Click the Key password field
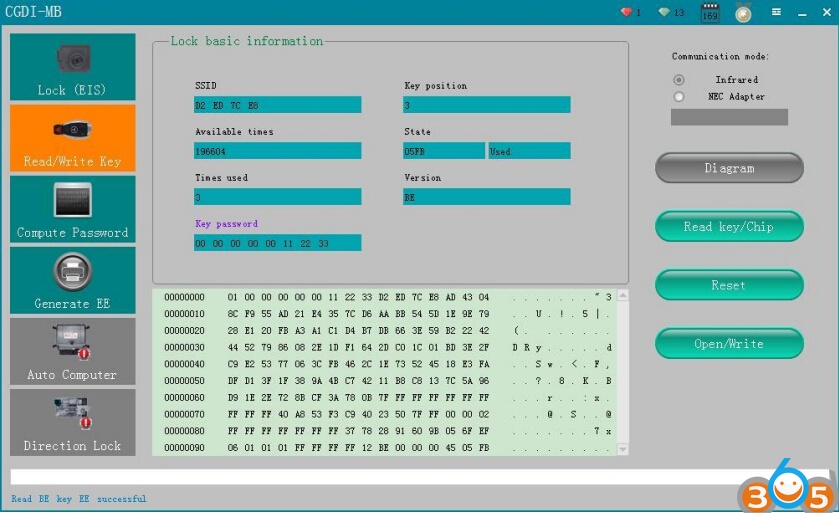 pyautogui.click(x=277, y=243)
